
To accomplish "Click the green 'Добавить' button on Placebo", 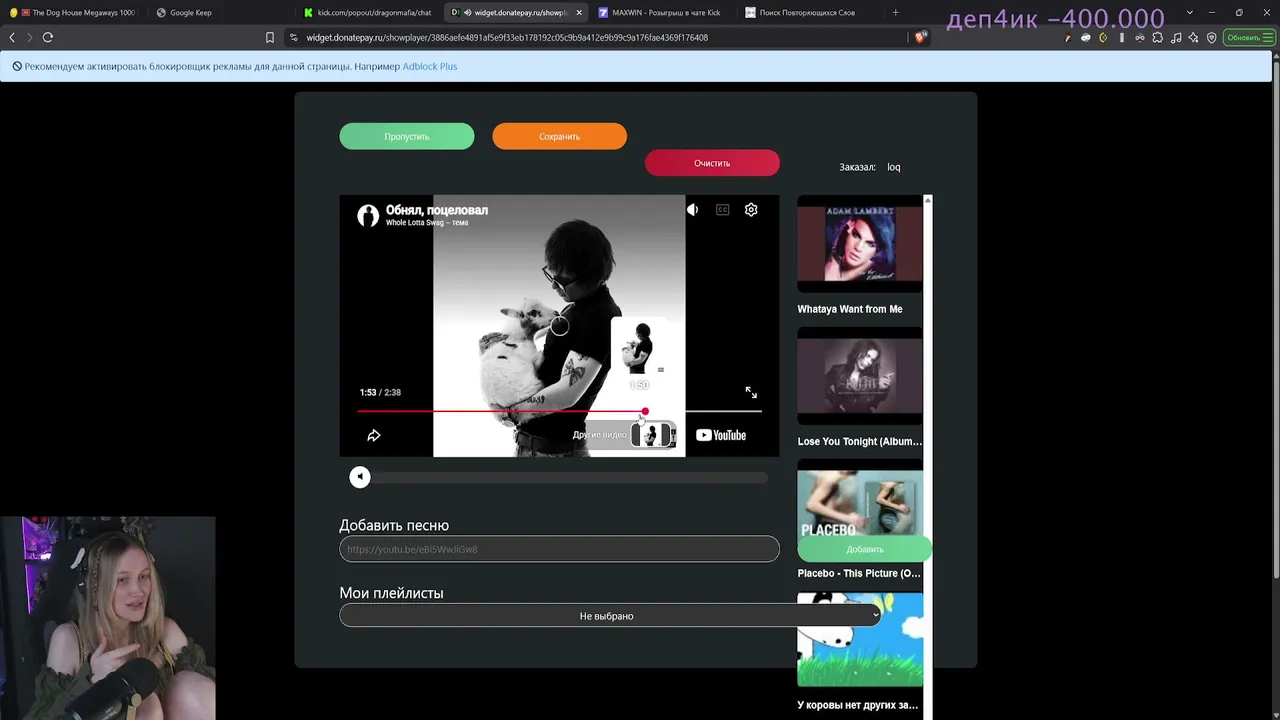I will tap(865, 549).
